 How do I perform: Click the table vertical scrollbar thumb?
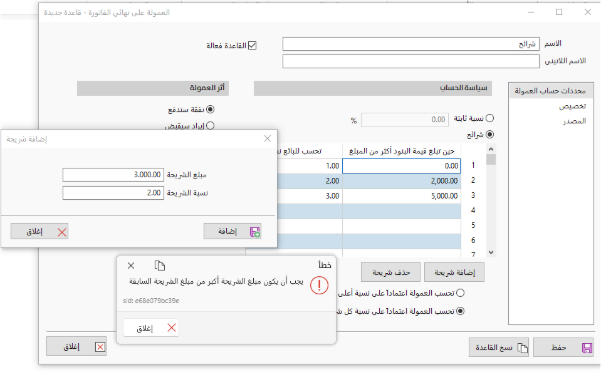point(491,159)
